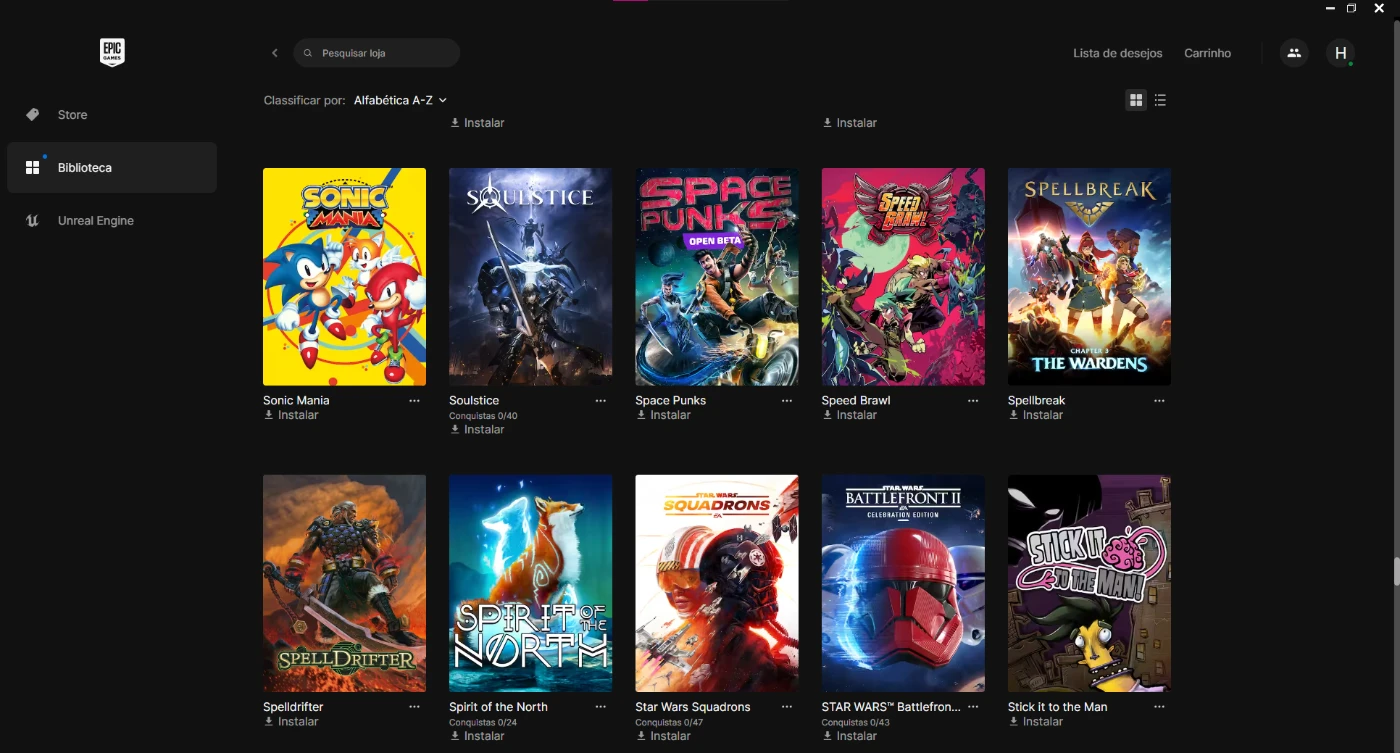Select Biblioteca in the sidebar
This screenshot has height=753, width=1400.
[112, 167]
